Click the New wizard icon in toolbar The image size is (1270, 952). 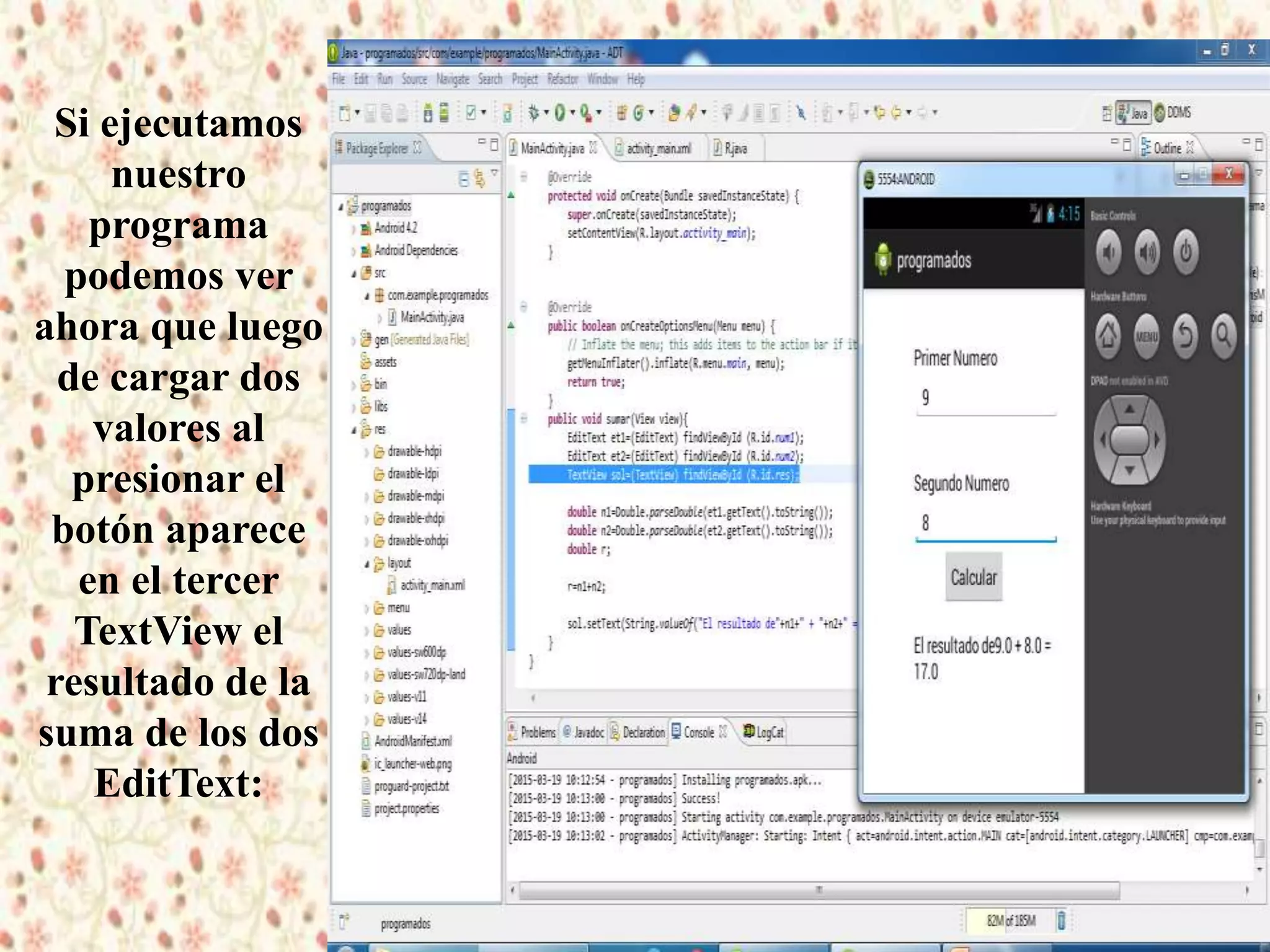345,113
